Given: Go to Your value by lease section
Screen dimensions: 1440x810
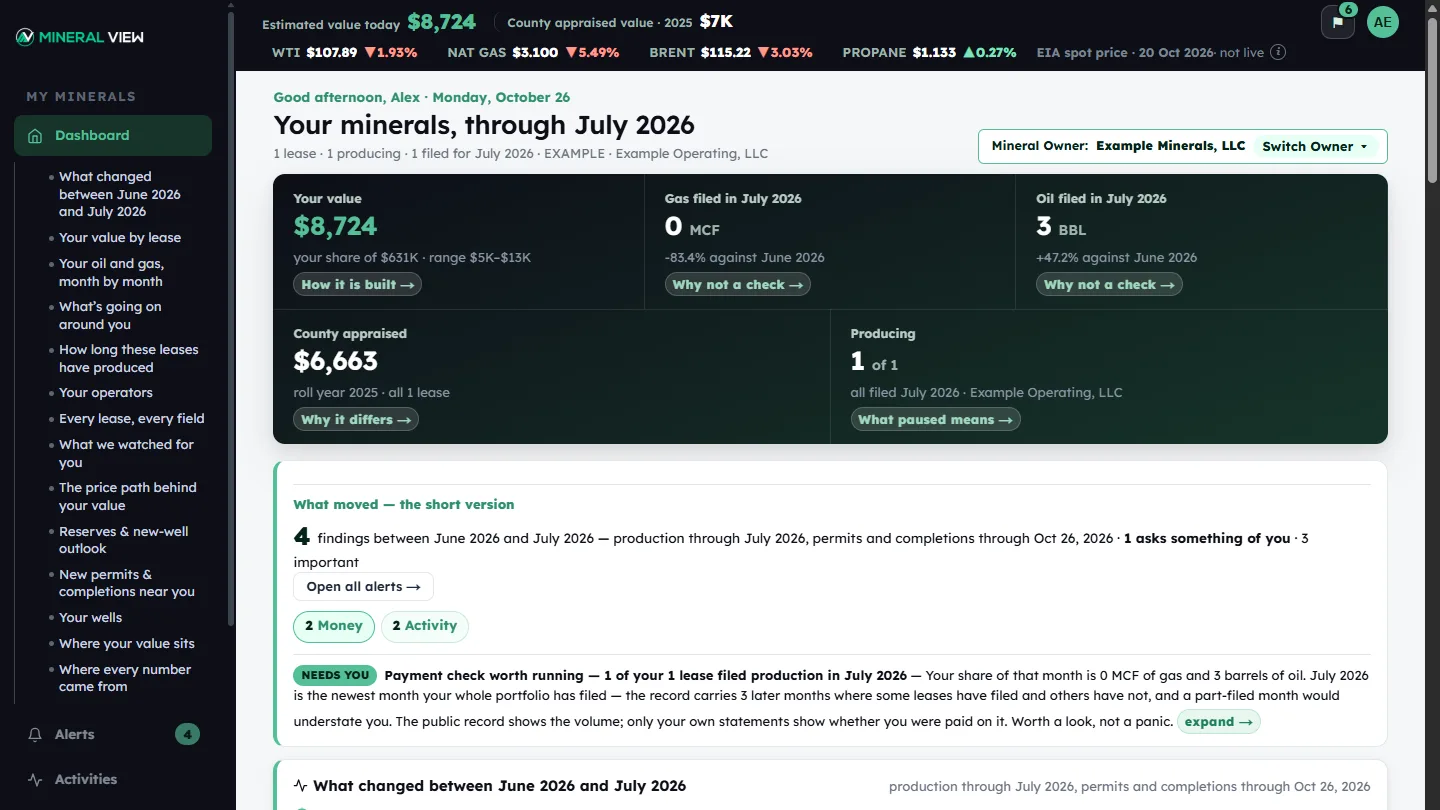Looking at the screenshot, I should 120,238.
